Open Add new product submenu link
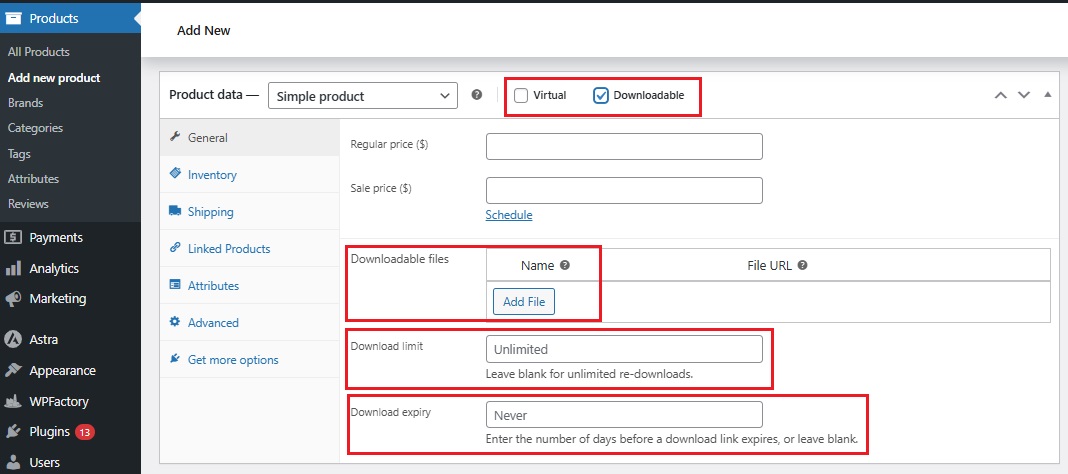This screenshot has width=1068, height=474. (x=54, y=78)
